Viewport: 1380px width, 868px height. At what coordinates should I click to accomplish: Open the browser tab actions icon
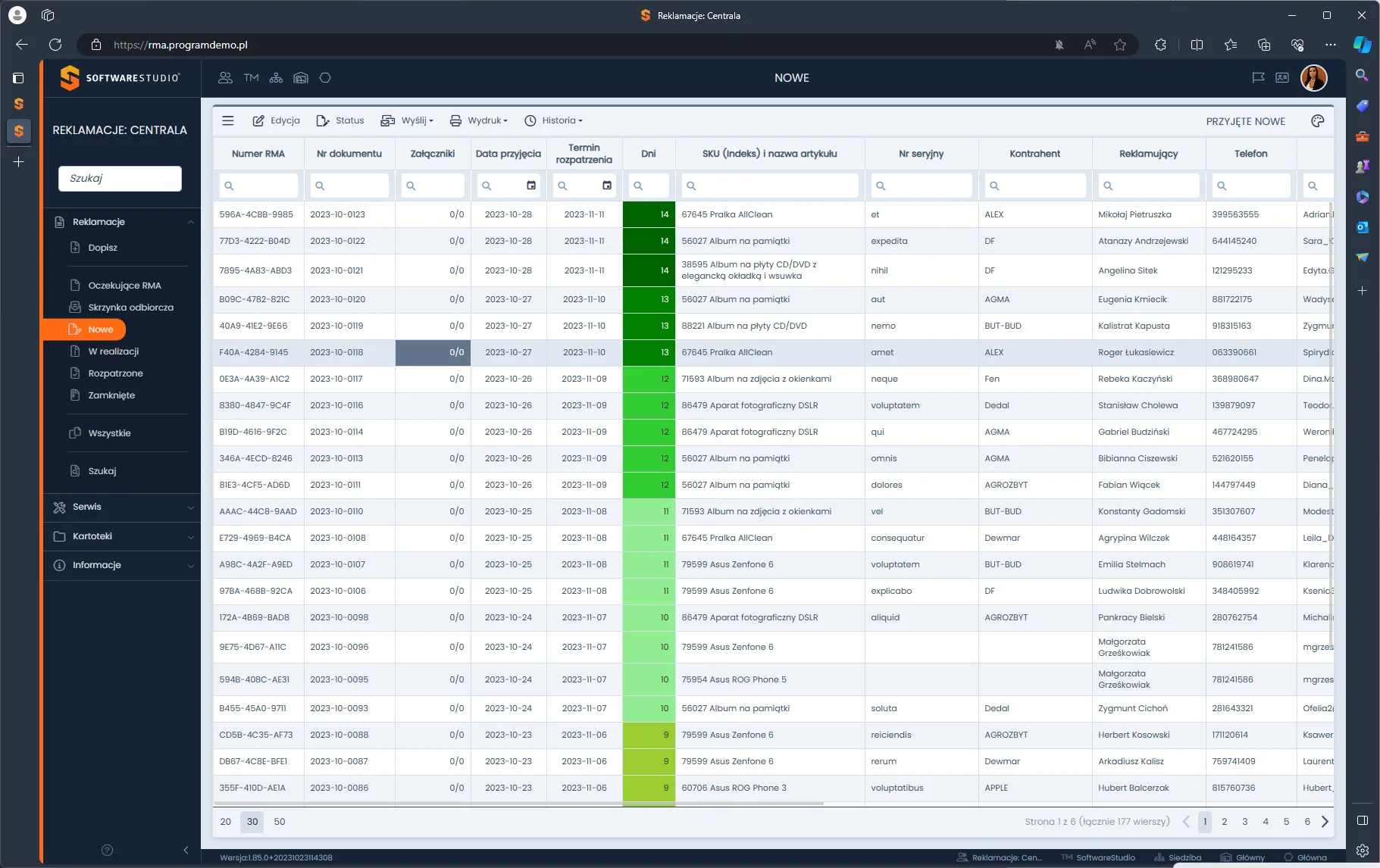(x=48, y=15)
